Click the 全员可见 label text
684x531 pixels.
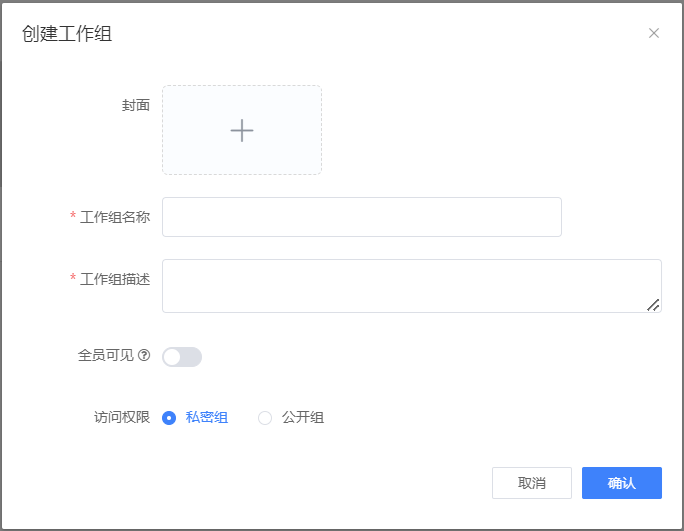pyautogui.click(x=106, y=355)
